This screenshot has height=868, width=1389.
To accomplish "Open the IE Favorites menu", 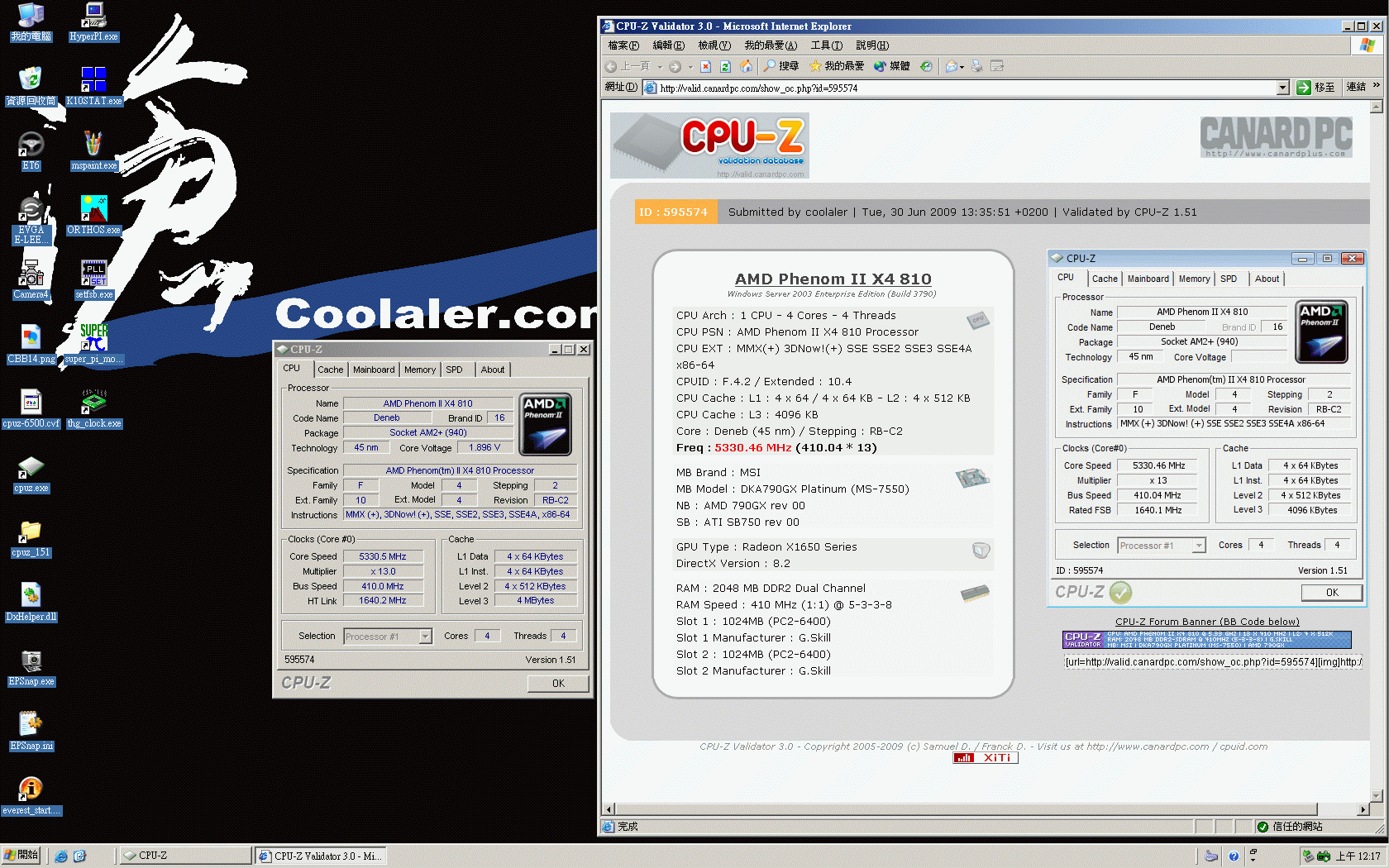I will click(x=771, y=45).
